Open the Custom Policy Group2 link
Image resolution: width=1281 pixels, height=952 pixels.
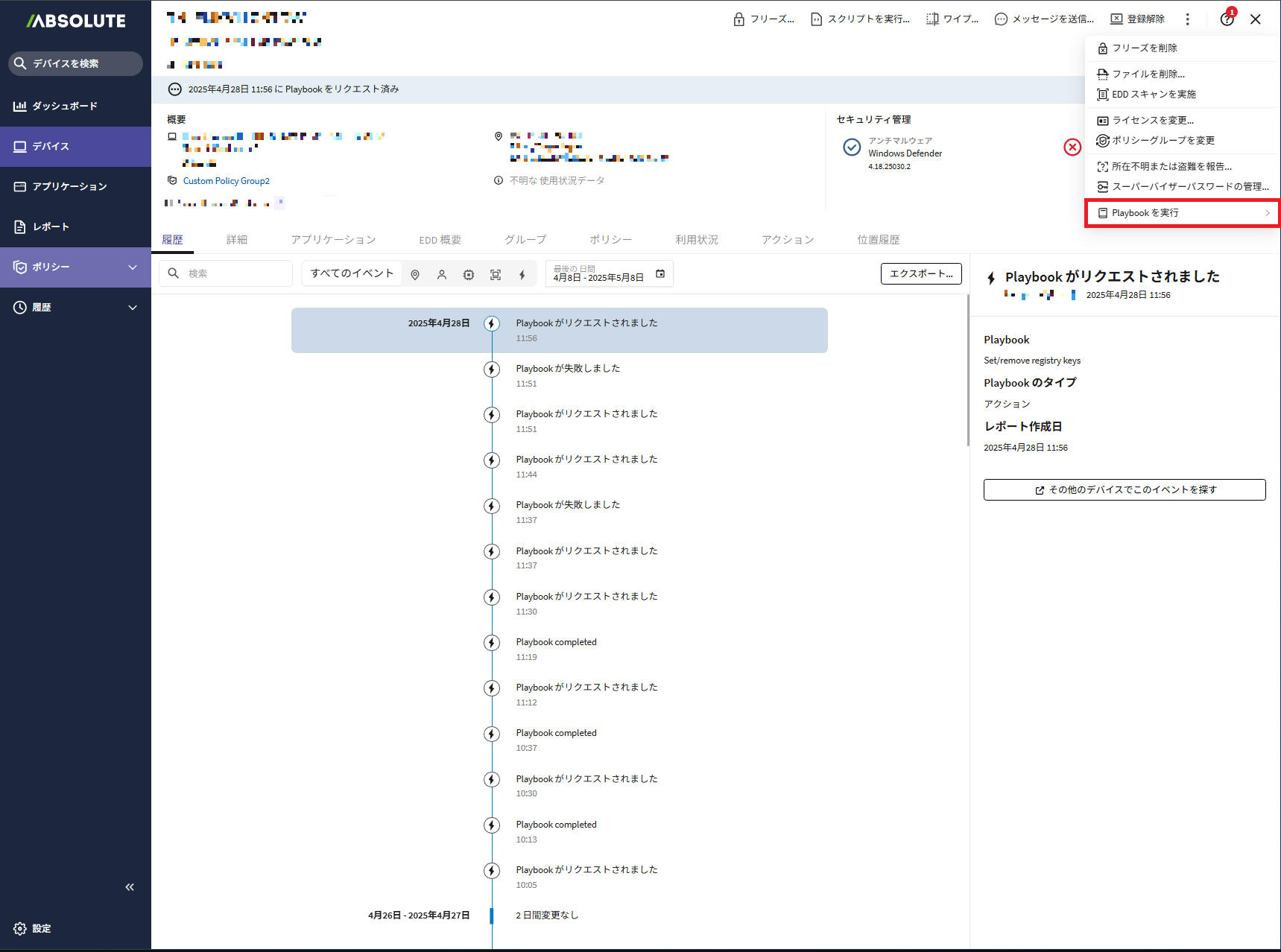(227, 181)
